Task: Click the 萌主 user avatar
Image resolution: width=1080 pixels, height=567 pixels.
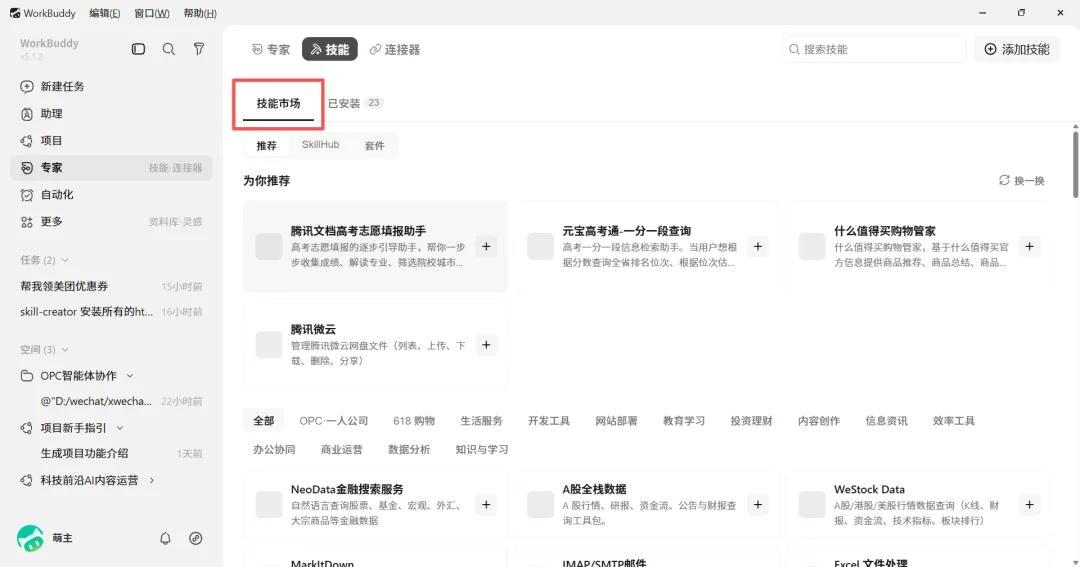Action: pos(30,538)
